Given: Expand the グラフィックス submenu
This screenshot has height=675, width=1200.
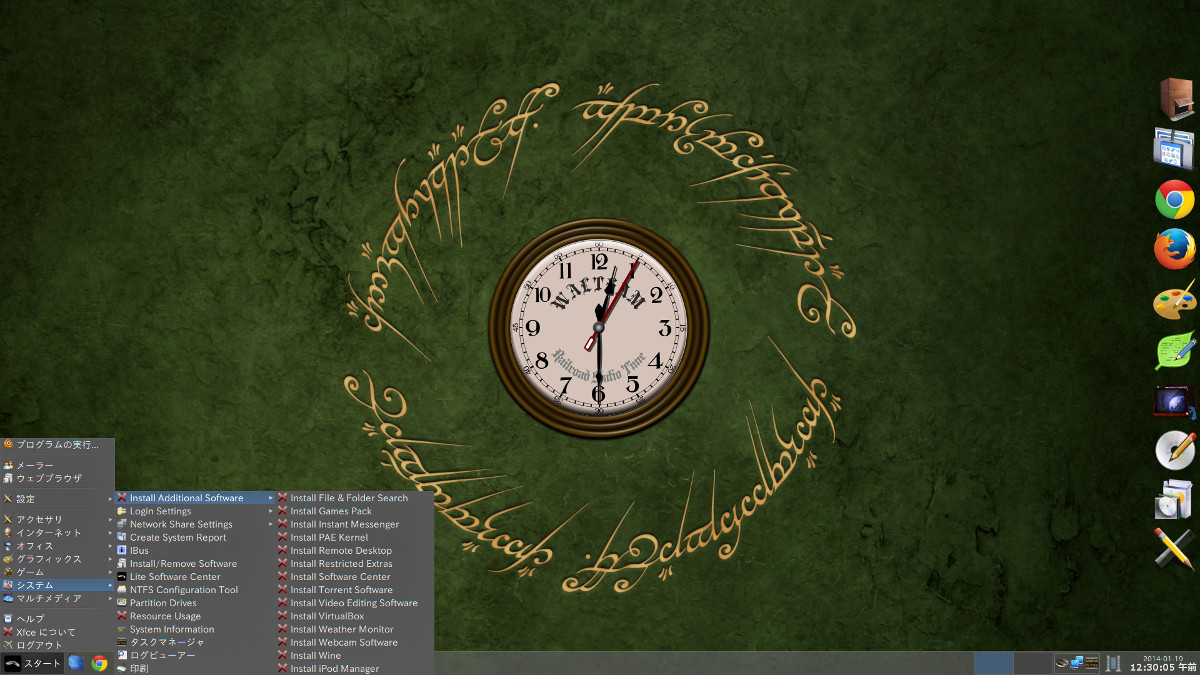Looking at the screenshot, I should pos(57,559).
